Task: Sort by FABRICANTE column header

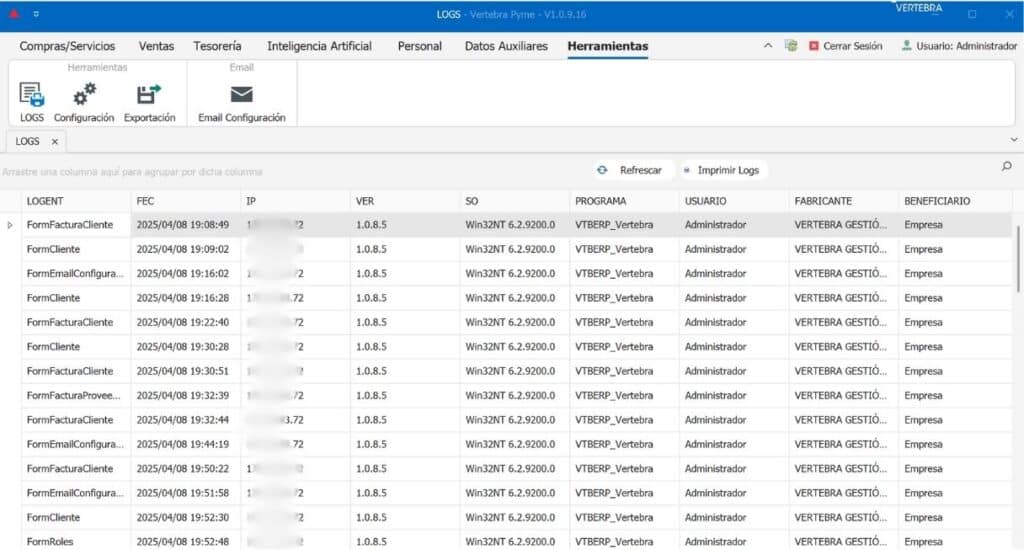Action: tap(844, 201)
